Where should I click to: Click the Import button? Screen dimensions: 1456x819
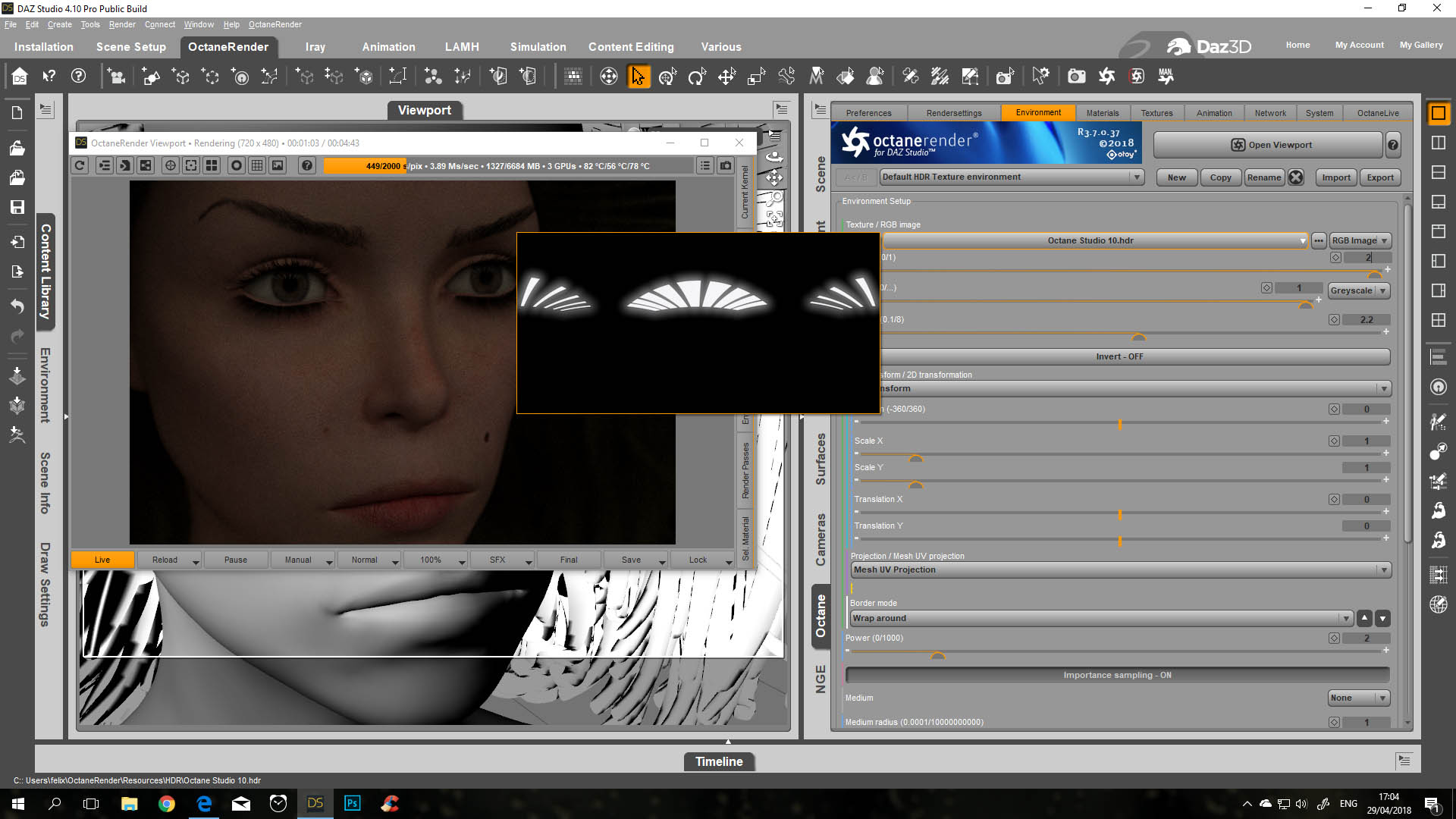[1335, 177]
